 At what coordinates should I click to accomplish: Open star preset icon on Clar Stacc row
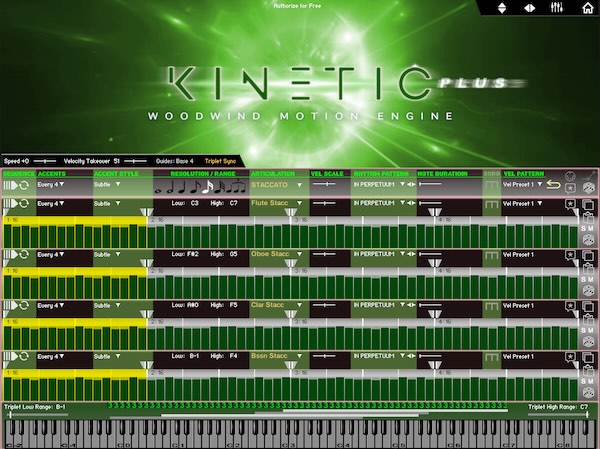click(x=570, y=306)
